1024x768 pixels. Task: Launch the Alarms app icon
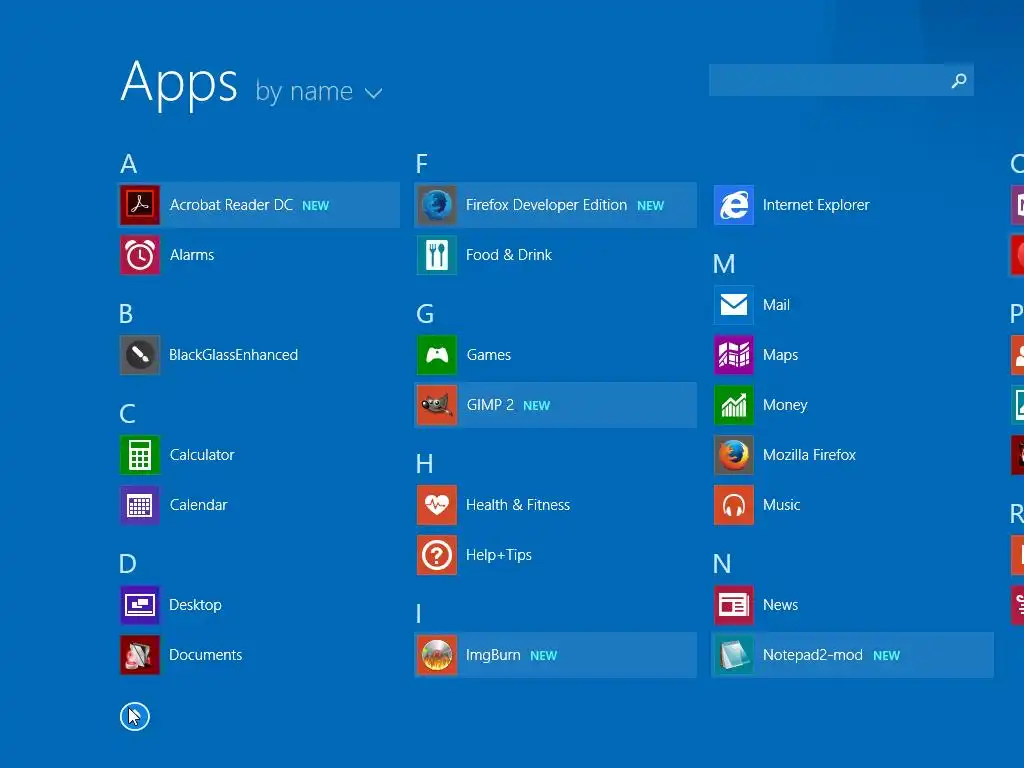[140, 255]
